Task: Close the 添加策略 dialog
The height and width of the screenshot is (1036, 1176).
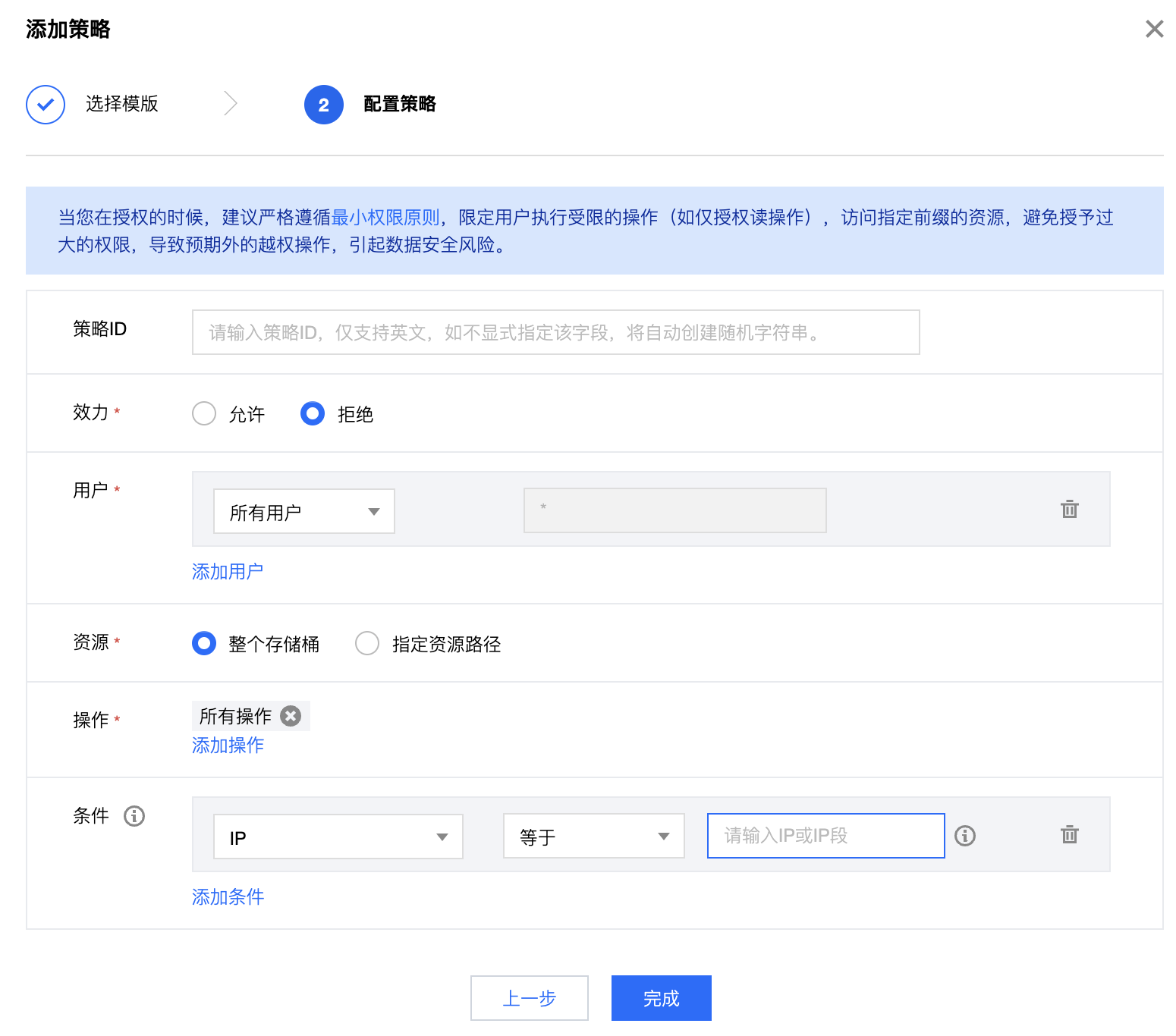Action: click(1154, 29)
